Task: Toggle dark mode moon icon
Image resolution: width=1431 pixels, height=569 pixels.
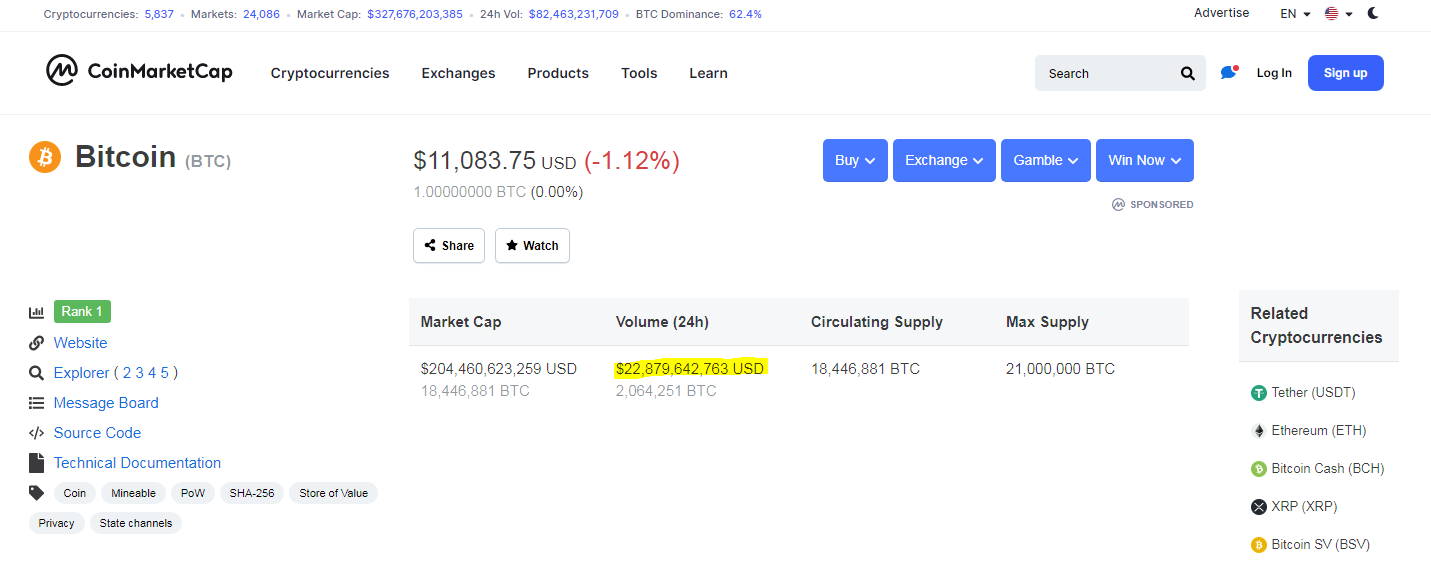Action: pyautogui.click(x=1373, y=13)
